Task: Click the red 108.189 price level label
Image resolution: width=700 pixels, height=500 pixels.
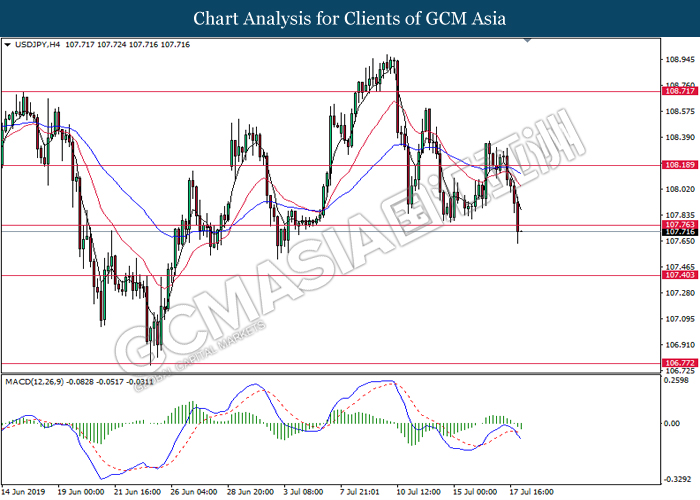Action: coord(679,165)
